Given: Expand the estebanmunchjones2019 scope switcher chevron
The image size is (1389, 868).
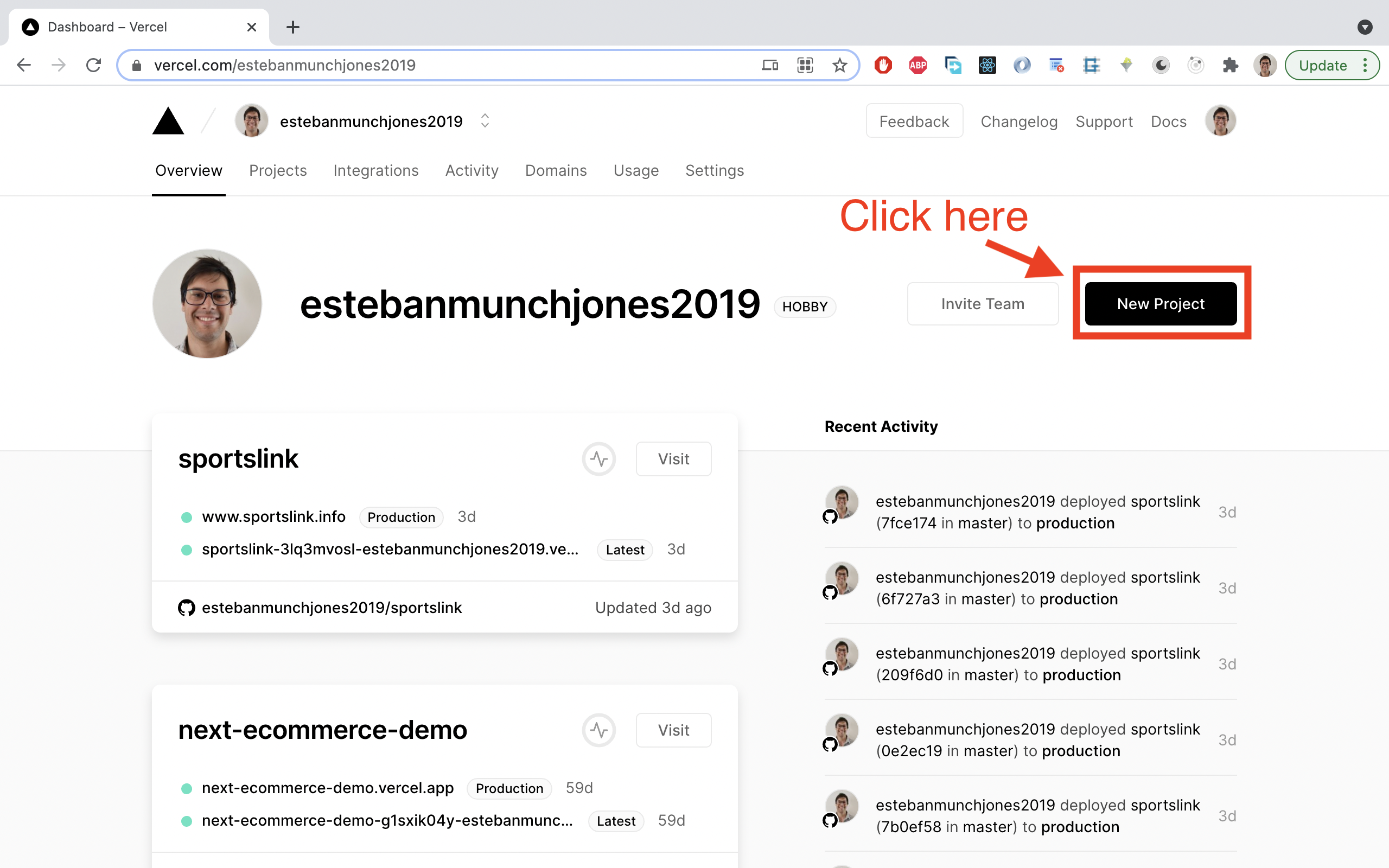Looking at the screenshot, I should click(x=485, y=120).
